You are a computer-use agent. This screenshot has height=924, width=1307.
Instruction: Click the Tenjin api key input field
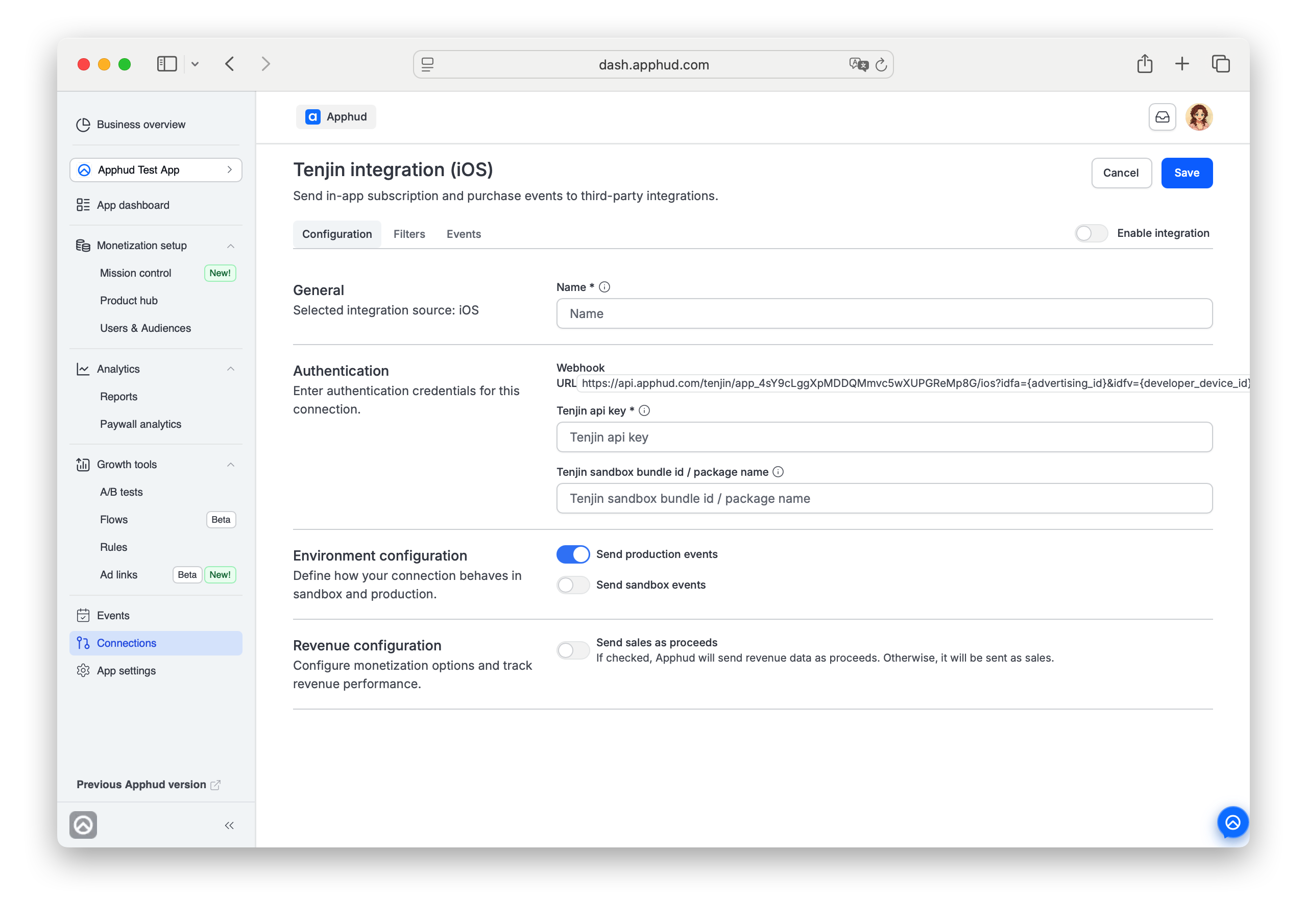coord(884,437)
